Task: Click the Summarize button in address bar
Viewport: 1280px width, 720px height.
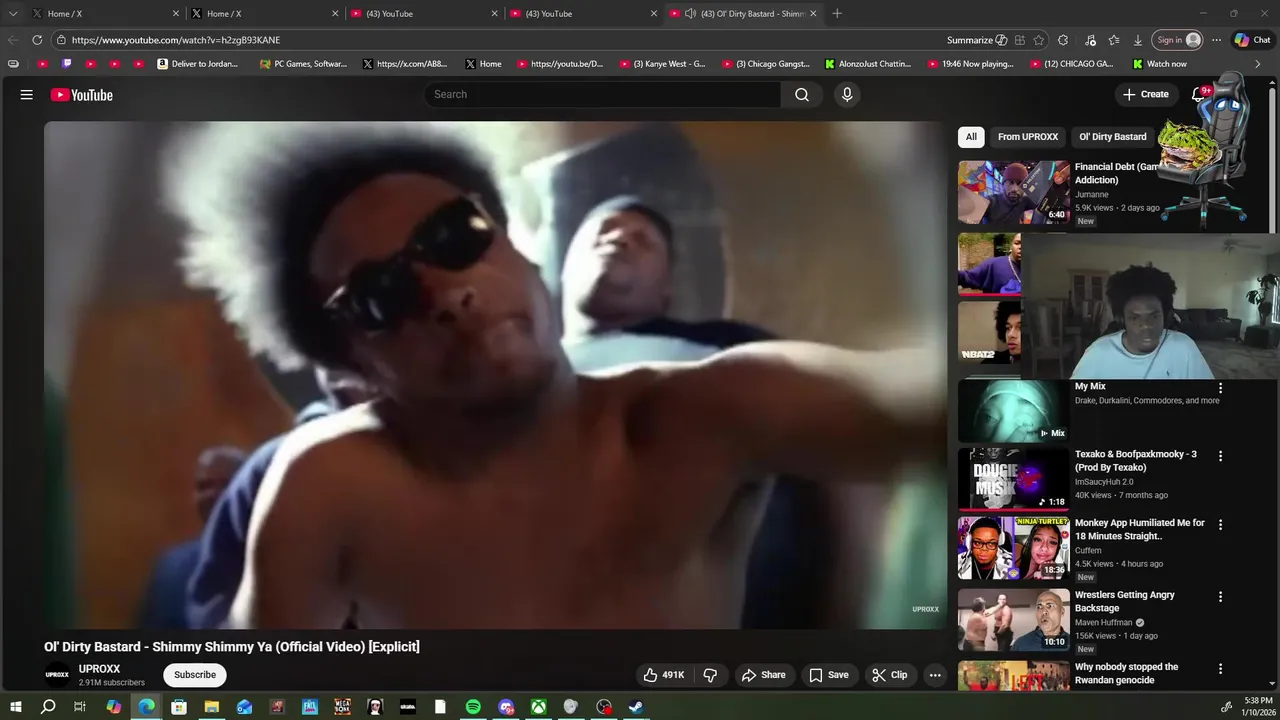Action: coord(977,40)
